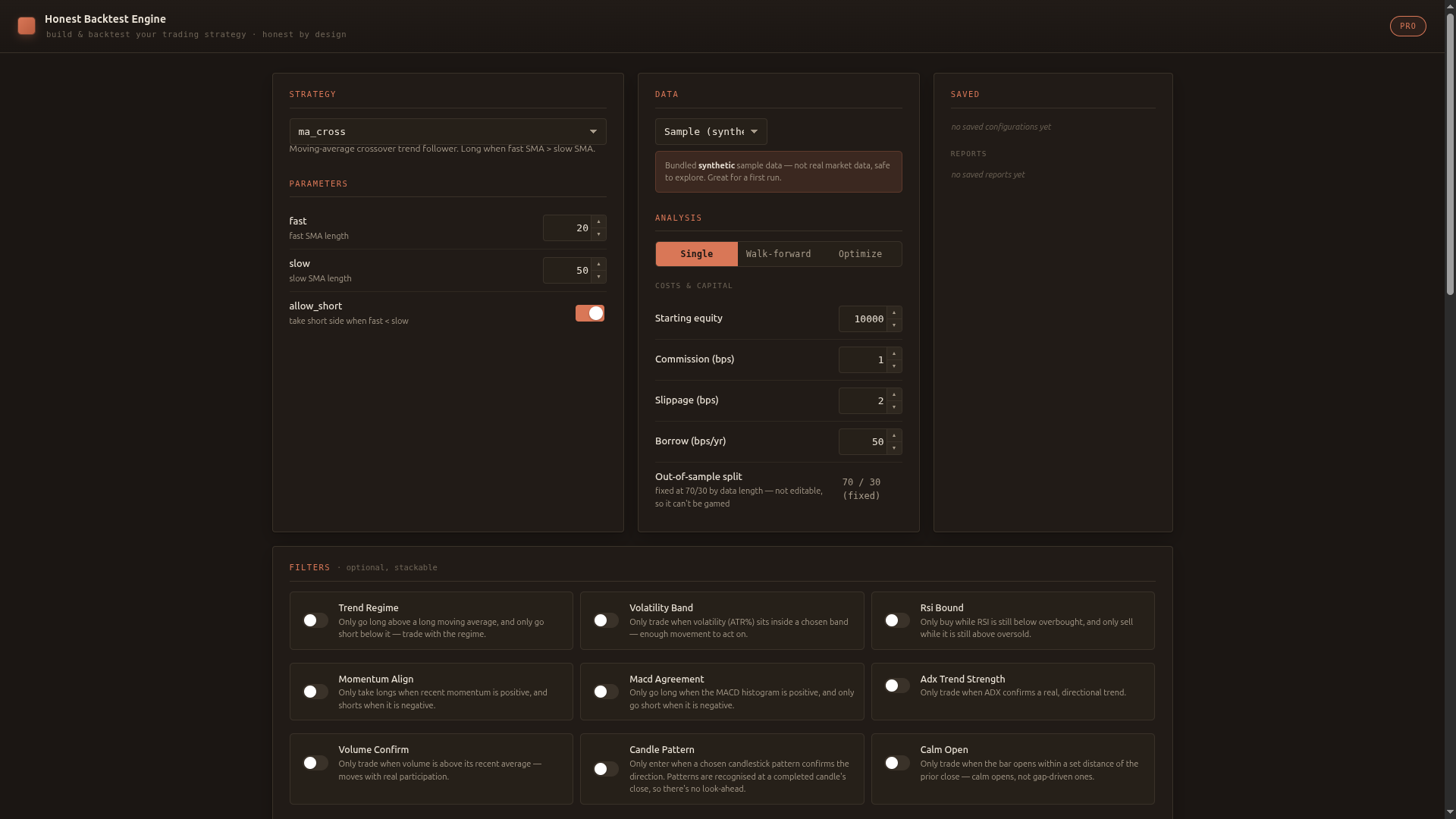Click the 'Calm Open' filter title
The height and width of the screenshot is (819, 1456).
[943, 749]
